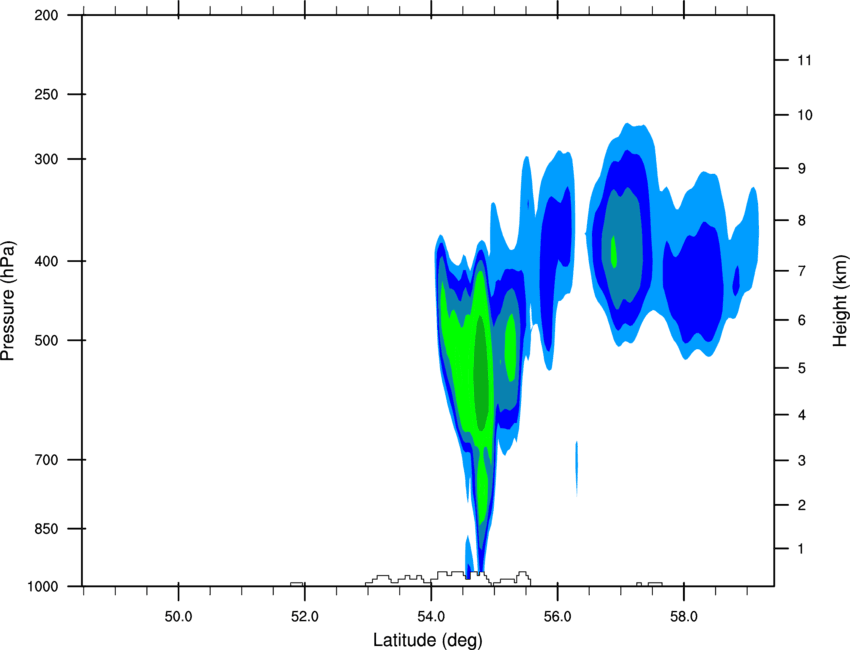Click the small green spot near 57 latitude

(x=614, y=252)
